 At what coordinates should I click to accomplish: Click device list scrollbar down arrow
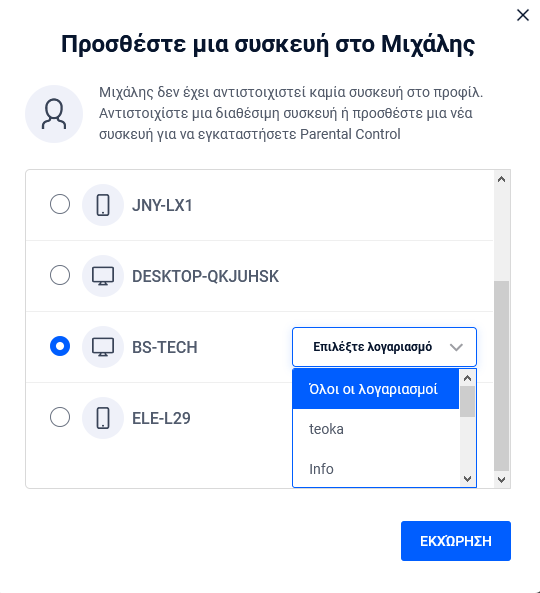pos(501,480)
